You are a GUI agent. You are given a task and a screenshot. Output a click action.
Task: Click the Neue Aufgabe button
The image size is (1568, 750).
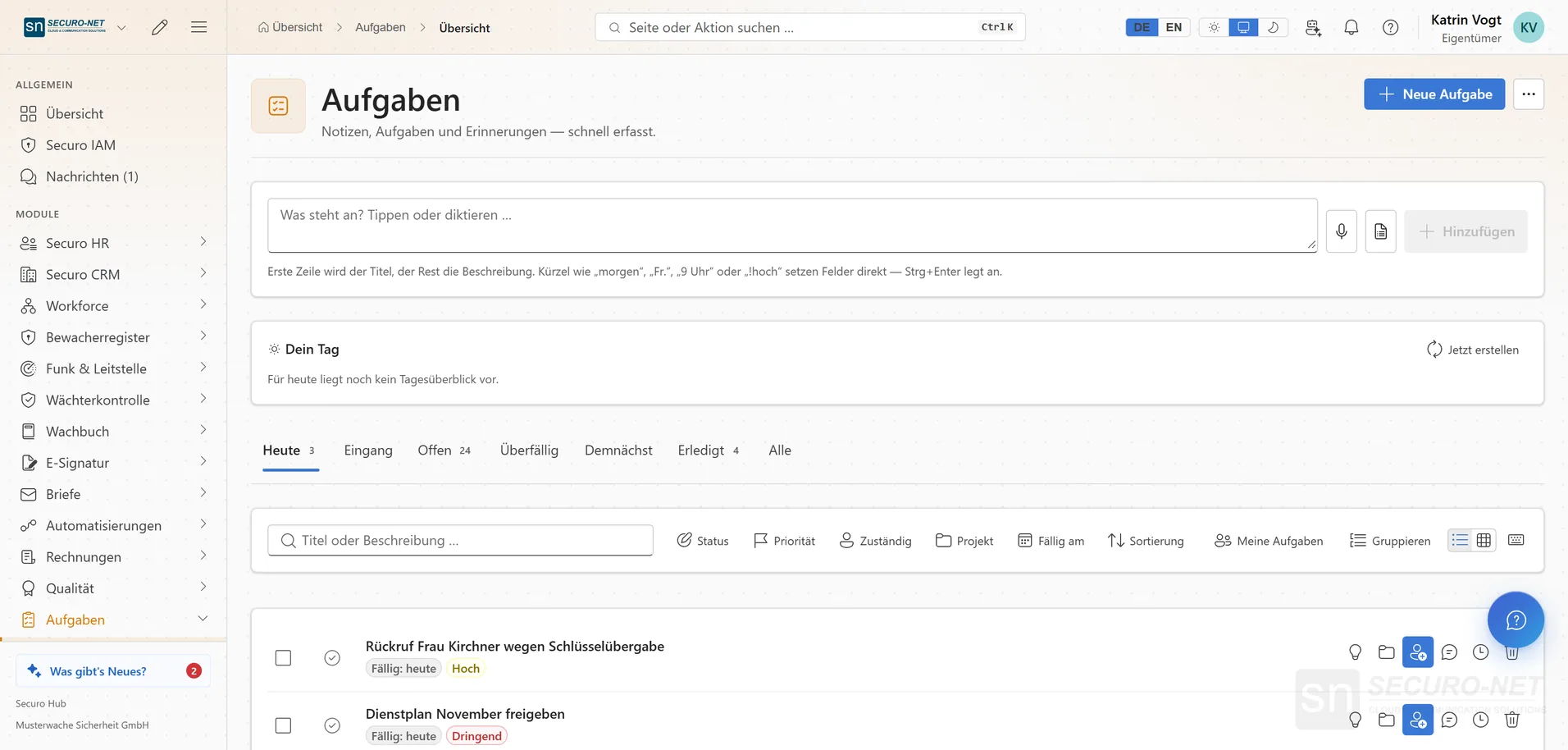click(x=1434, y=94)
